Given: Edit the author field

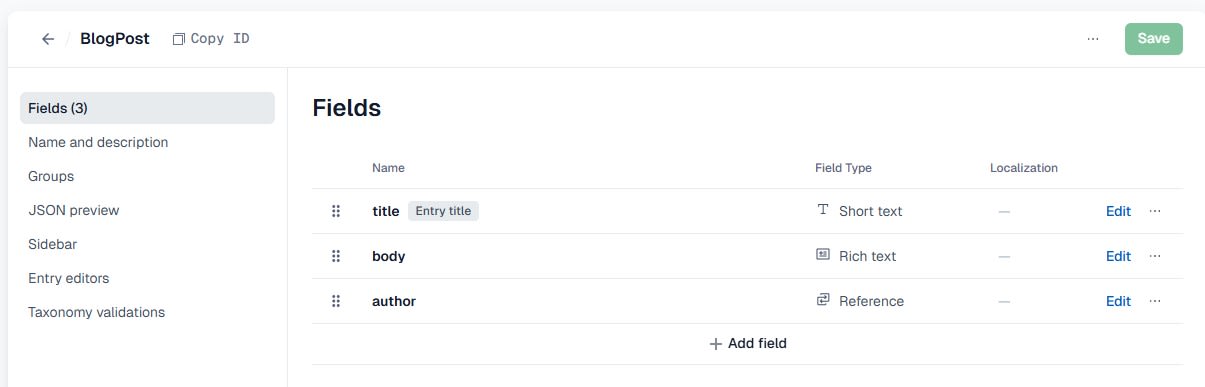Looking at the screenshot, I should [1118, 301].
